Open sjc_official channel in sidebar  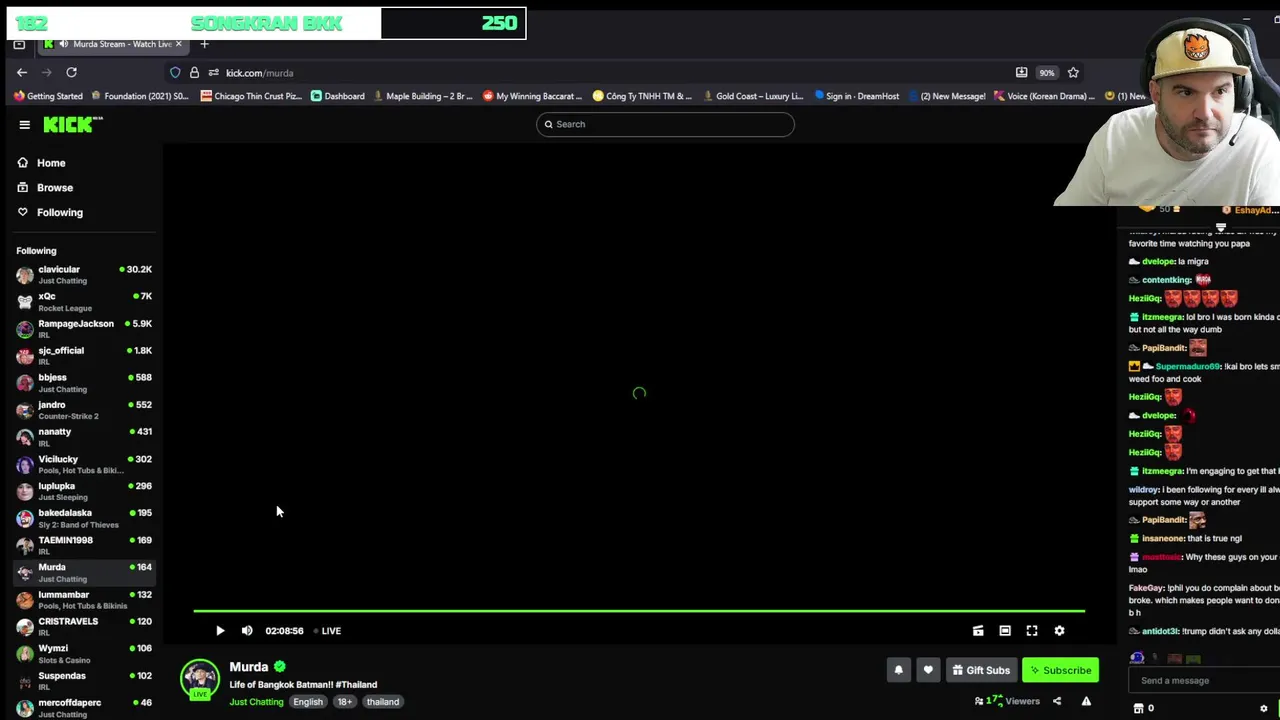(x=85, y=356)
